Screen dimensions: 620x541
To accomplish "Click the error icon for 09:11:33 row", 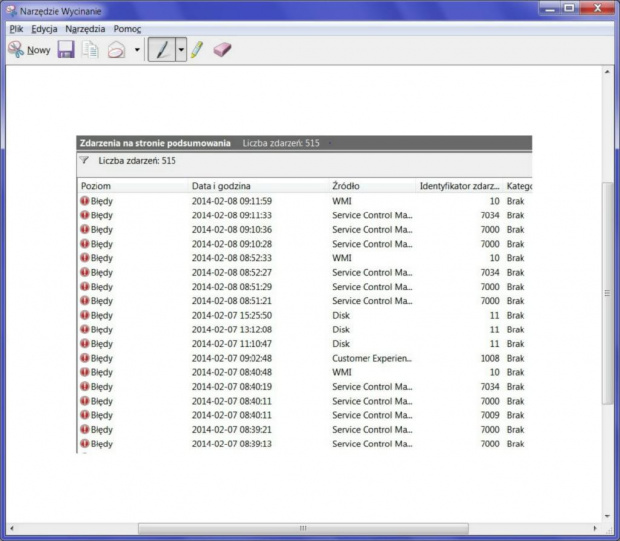I will pyautogui.click(x=85, y=215).
